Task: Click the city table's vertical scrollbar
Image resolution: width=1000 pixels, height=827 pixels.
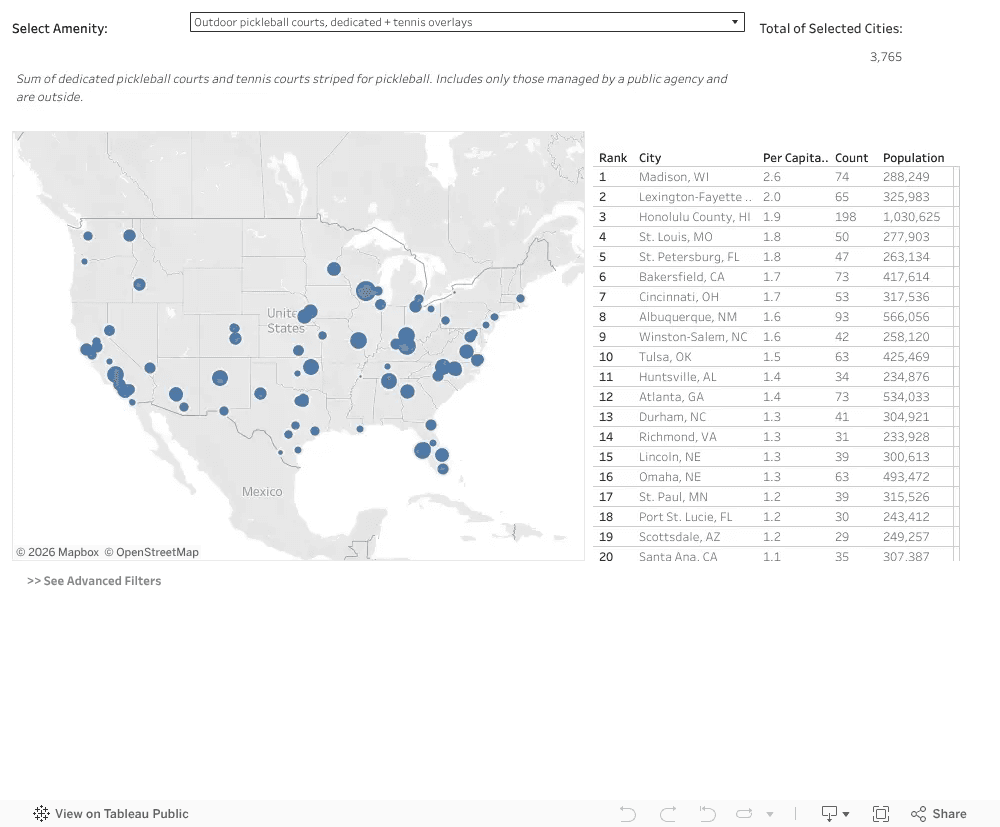Action: 957,363
